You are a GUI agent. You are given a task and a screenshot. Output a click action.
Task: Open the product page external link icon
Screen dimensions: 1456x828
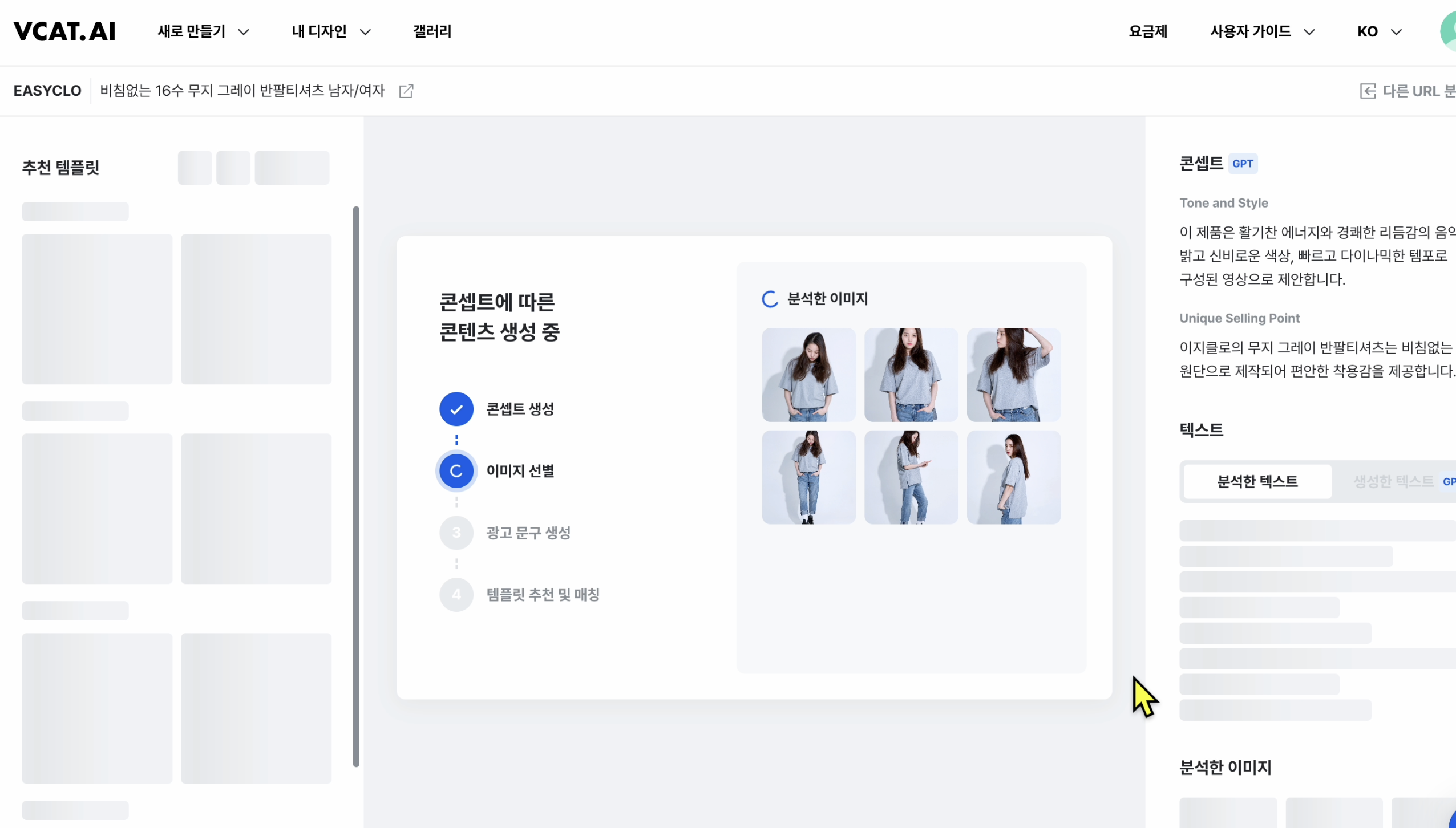[406, 91]
